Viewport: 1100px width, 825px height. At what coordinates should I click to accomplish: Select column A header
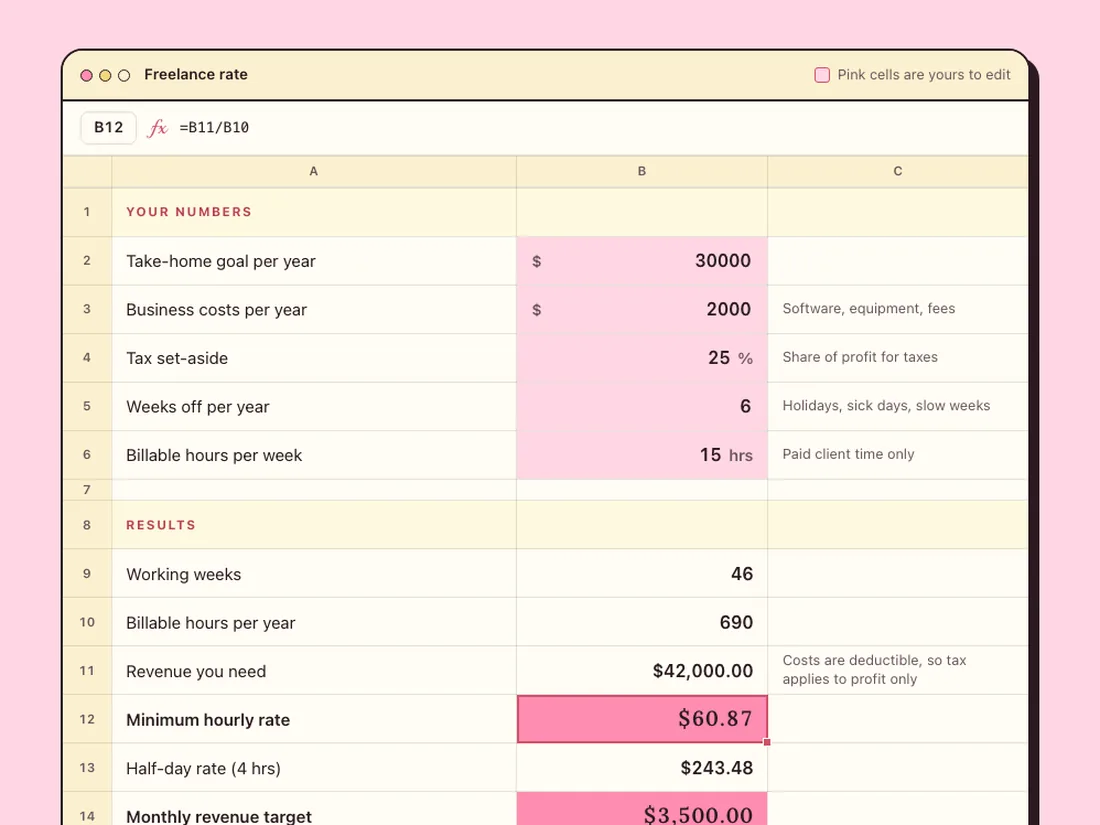pyautogui.click(x=314, y=171)
